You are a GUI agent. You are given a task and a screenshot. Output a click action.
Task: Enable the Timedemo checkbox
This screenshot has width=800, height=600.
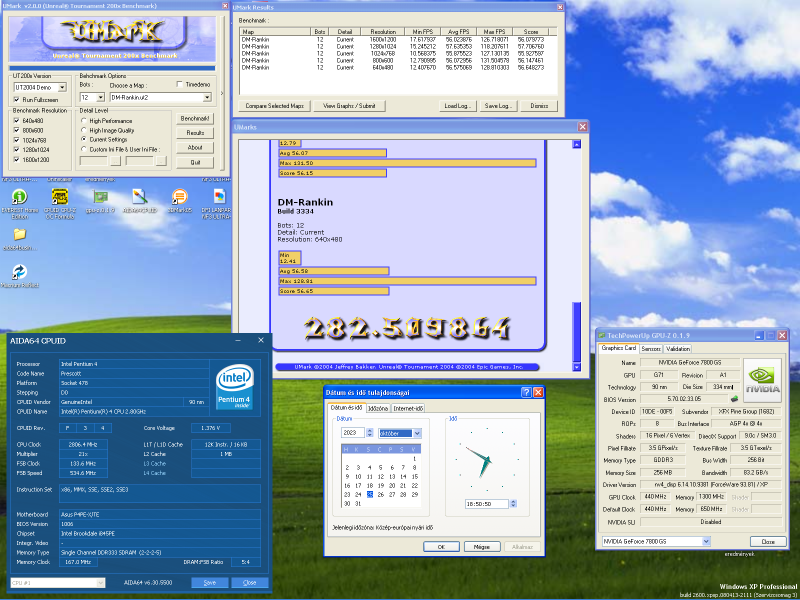click(180, 84)
